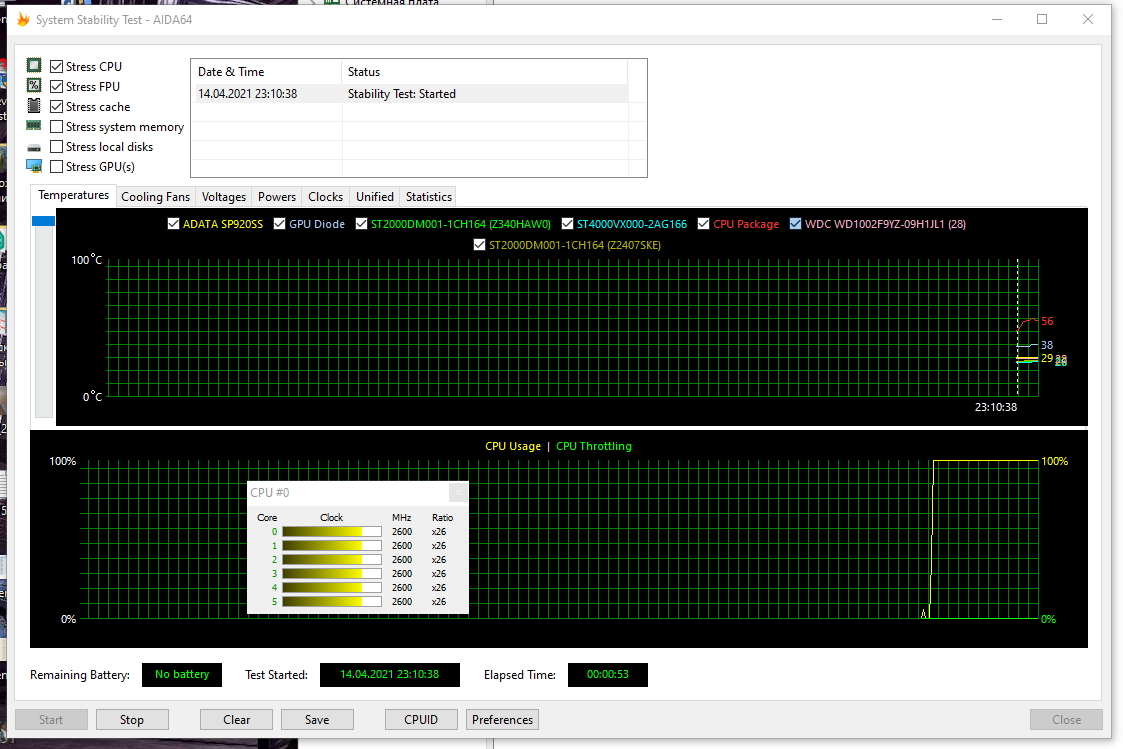The height and width of the screenshot is (749, 1123).
Task: Click the Core 5 clock bar
Action: (x=332, y=601)
